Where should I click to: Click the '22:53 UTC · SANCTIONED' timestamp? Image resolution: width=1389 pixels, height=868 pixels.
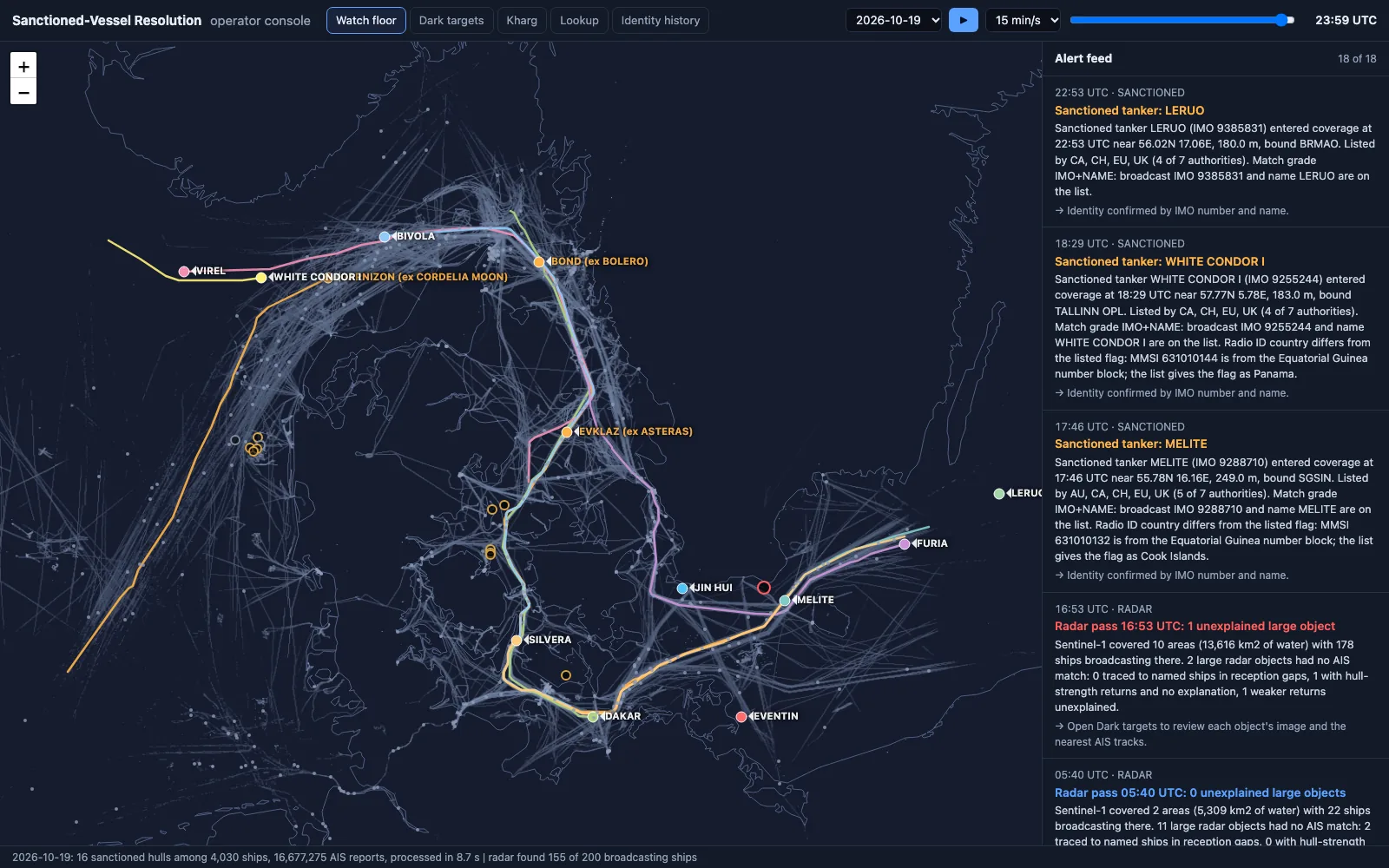click(x=1120, y=93)
